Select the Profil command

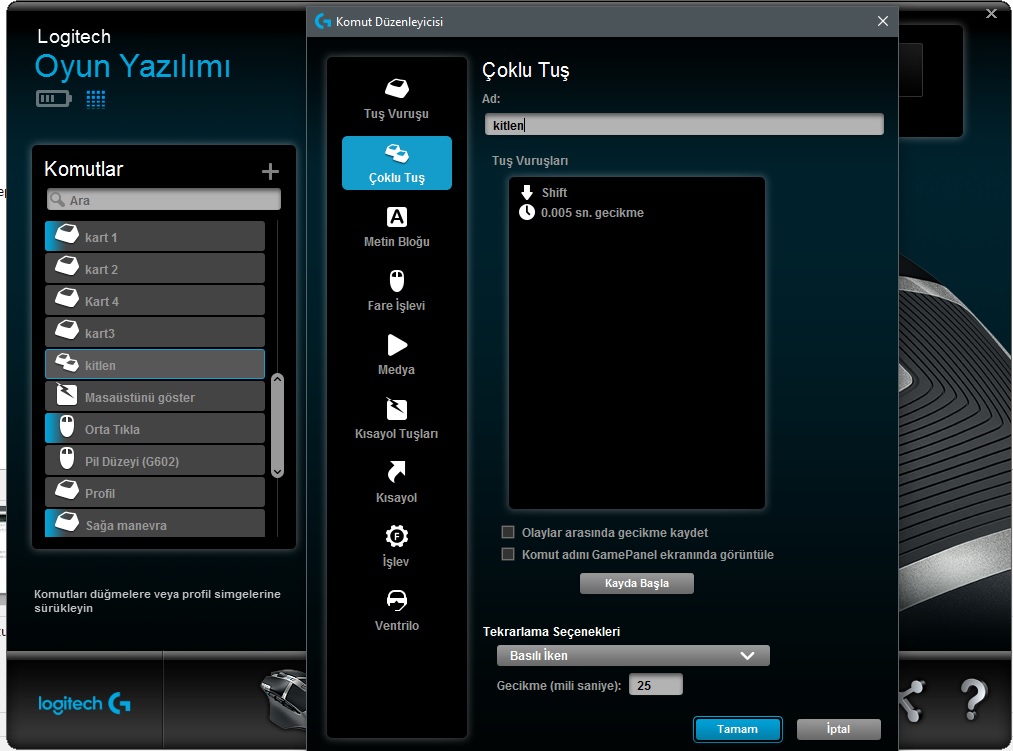155,492
